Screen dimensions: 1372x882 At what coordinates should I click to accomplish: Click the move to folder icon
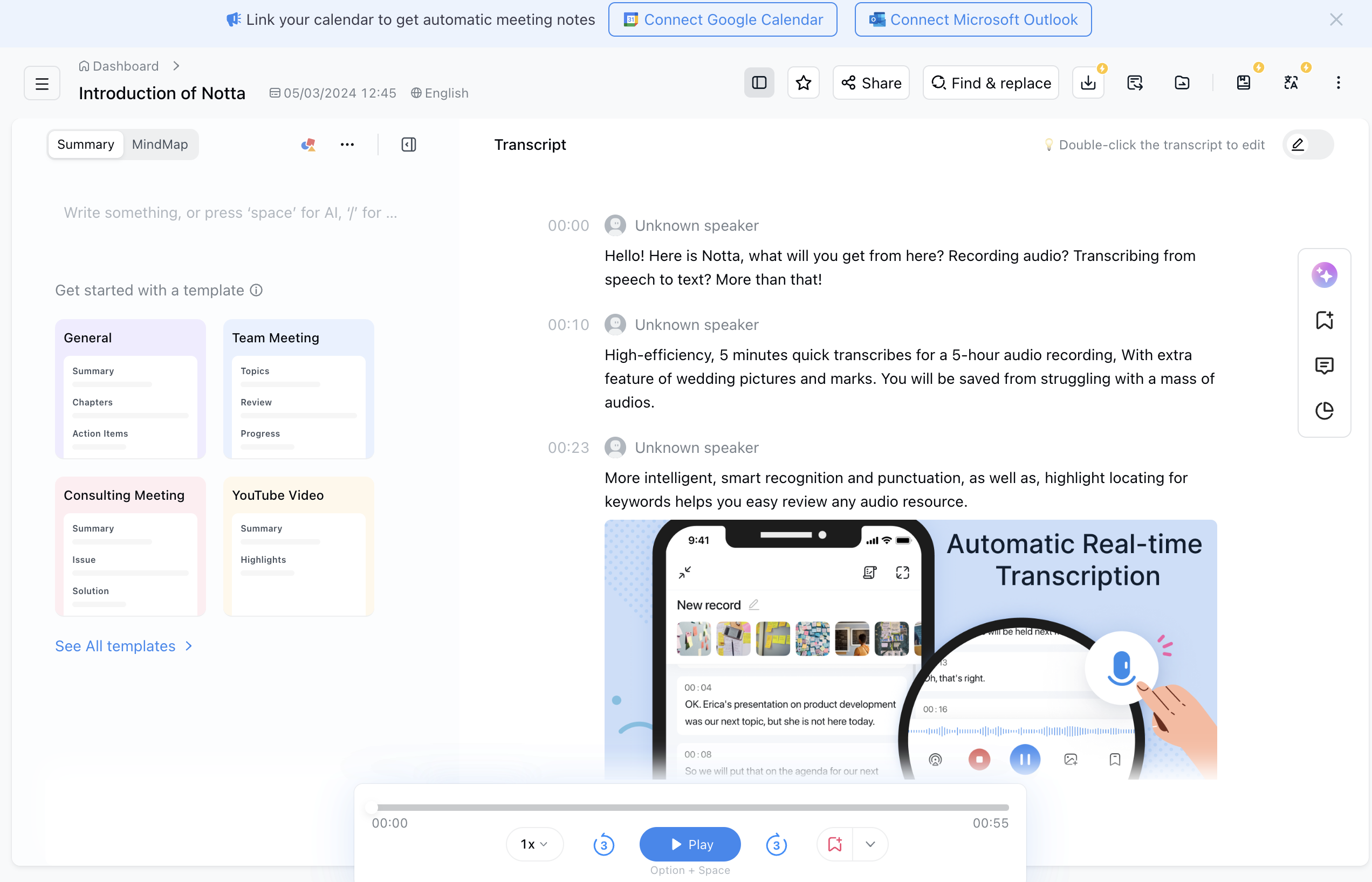[1182, 83]
